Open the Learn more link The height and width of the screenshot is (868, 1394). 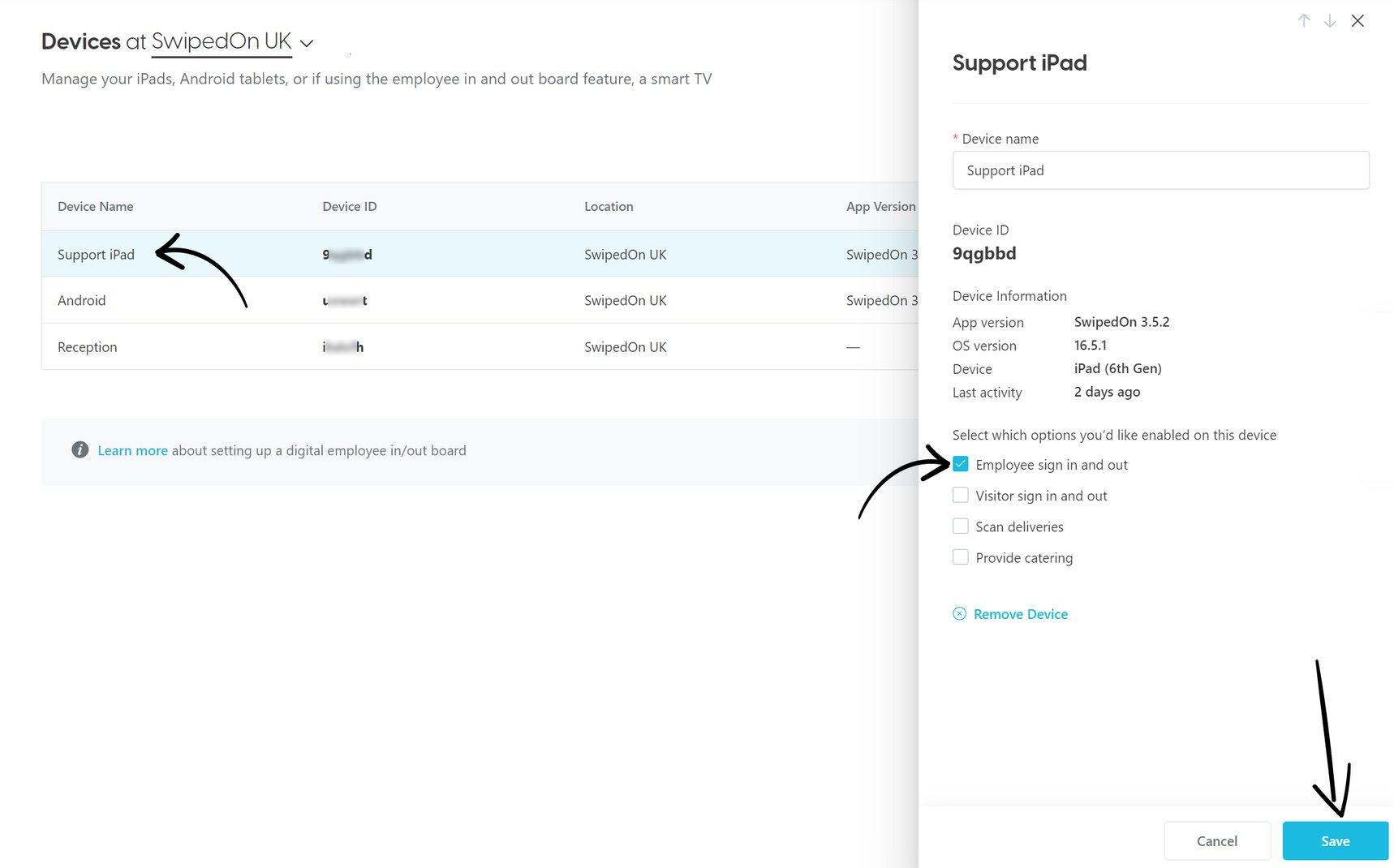pos(132,450)
